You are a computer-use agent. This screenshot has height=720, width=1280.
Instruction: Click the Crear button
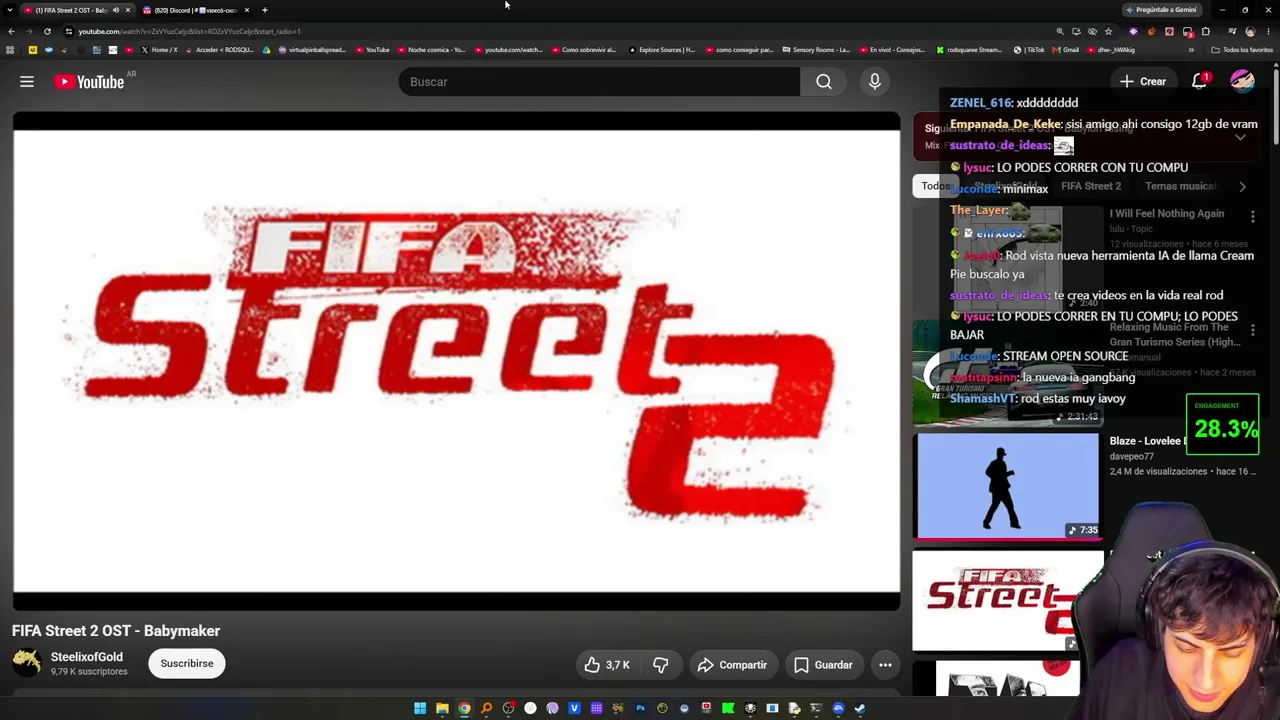coord(1143,81)
